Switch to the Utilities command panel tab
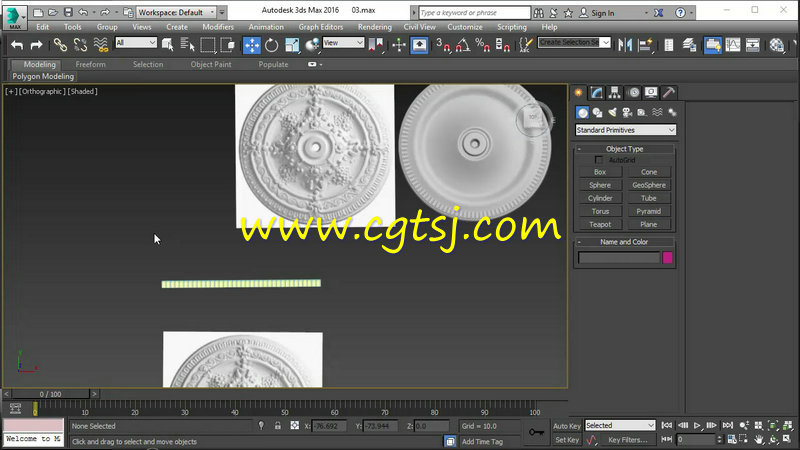Screen dimensions: 800x450 (669, 92)
